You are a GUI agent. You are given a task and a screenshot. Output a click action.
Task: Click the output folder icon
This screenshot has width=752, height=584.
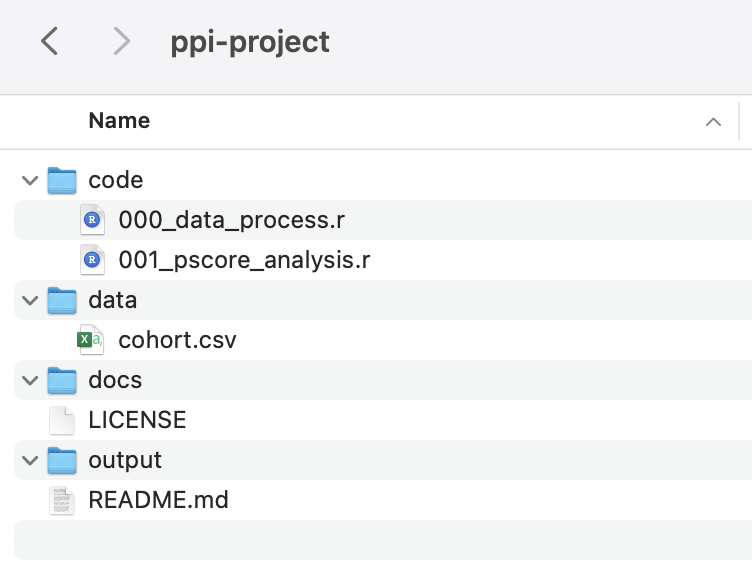(x=63, y=460)
